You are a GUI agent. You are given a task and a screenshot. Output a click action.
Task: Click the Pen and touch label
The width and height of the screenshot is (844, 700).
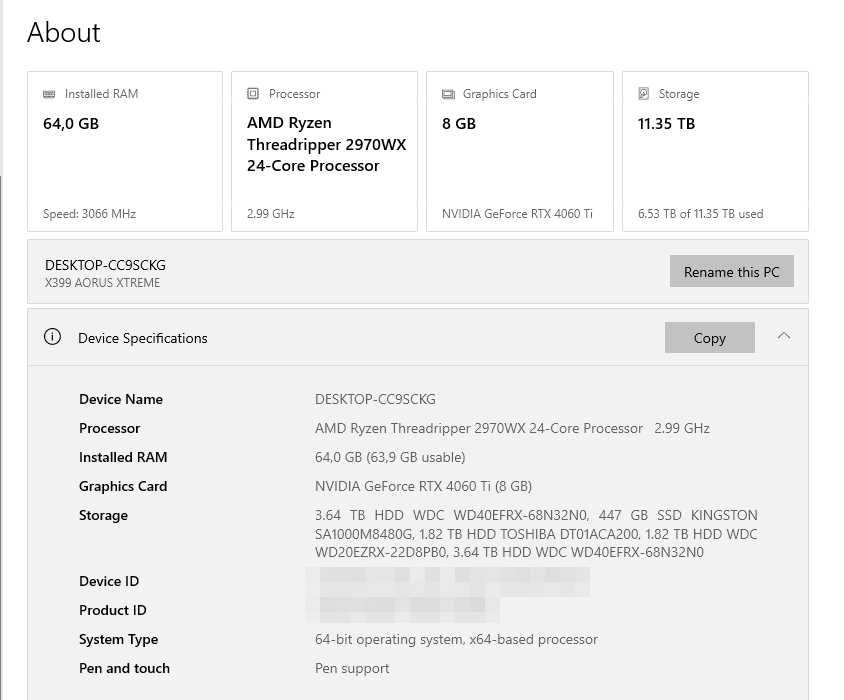point(124,668)
